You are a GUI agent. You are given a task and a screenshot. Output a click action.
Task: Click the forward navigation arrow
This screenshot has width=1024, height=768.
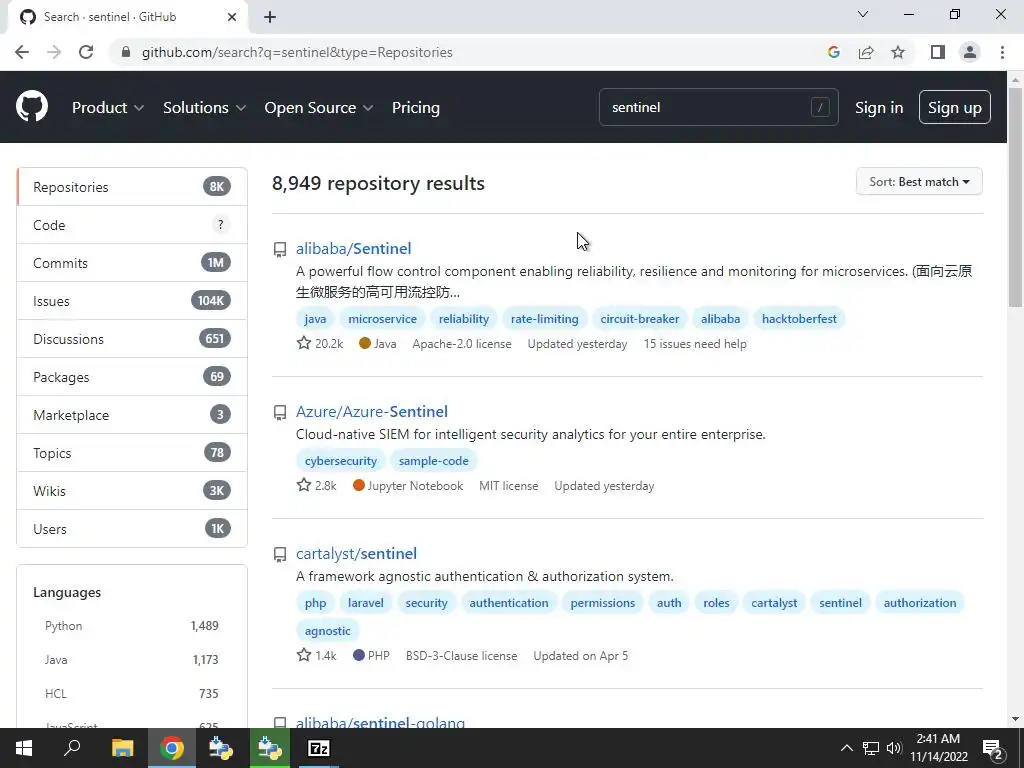click(x=54, y=52)
